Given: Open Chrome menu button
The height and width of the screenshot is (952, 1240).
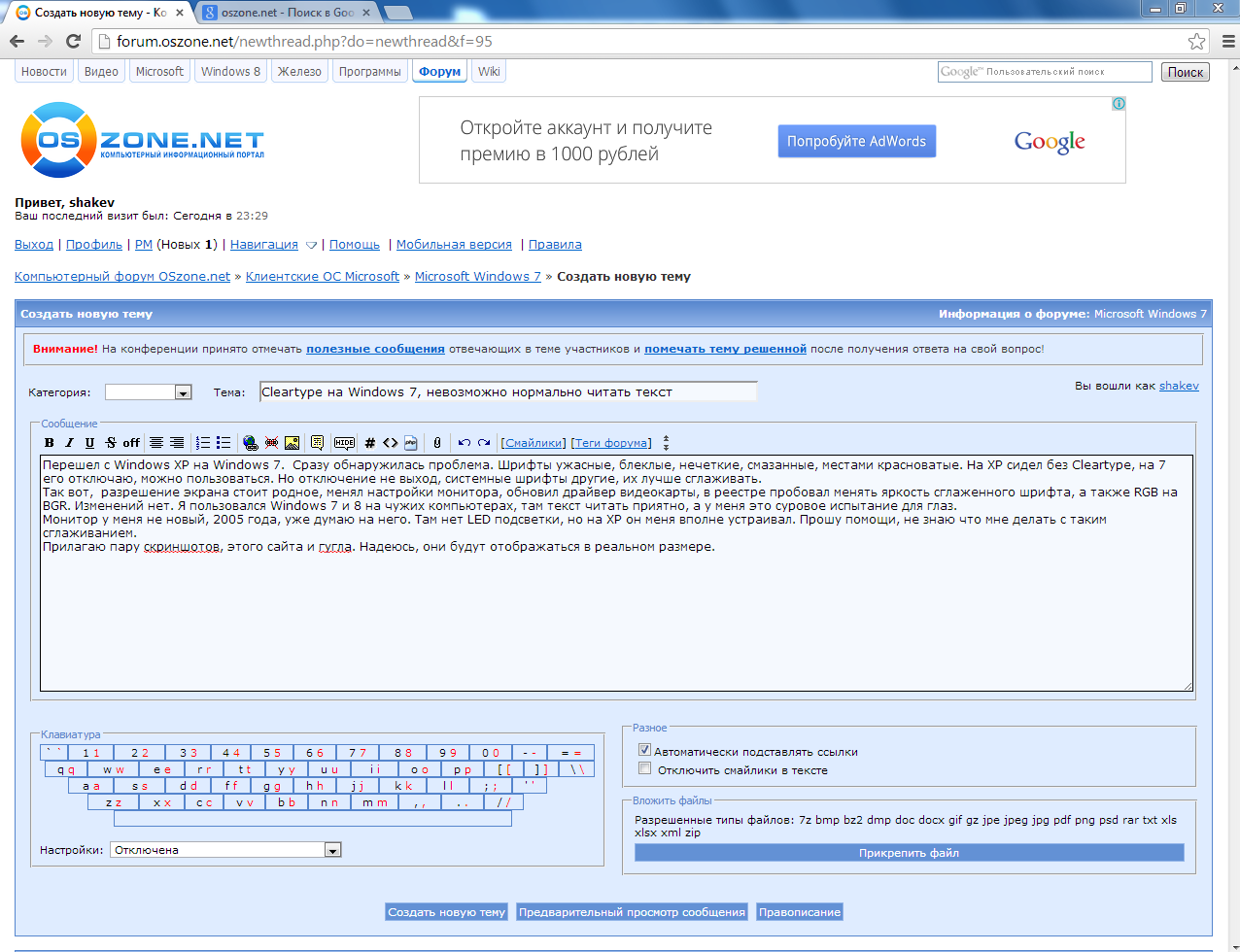Looking at the screenshot, I should tap(1226, 42).
